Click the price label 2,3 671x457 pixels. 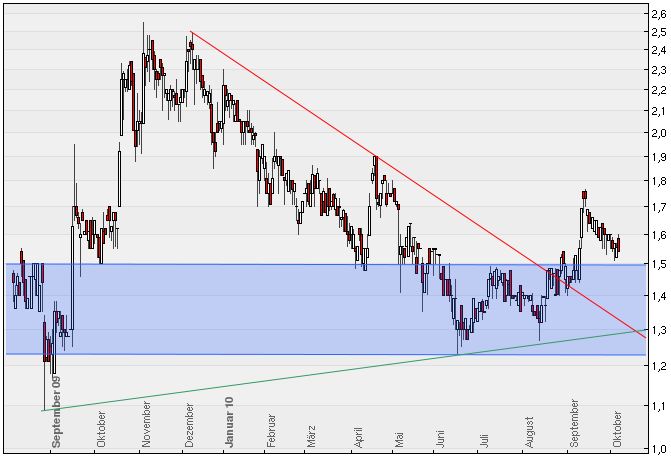(x=659, y=70)
